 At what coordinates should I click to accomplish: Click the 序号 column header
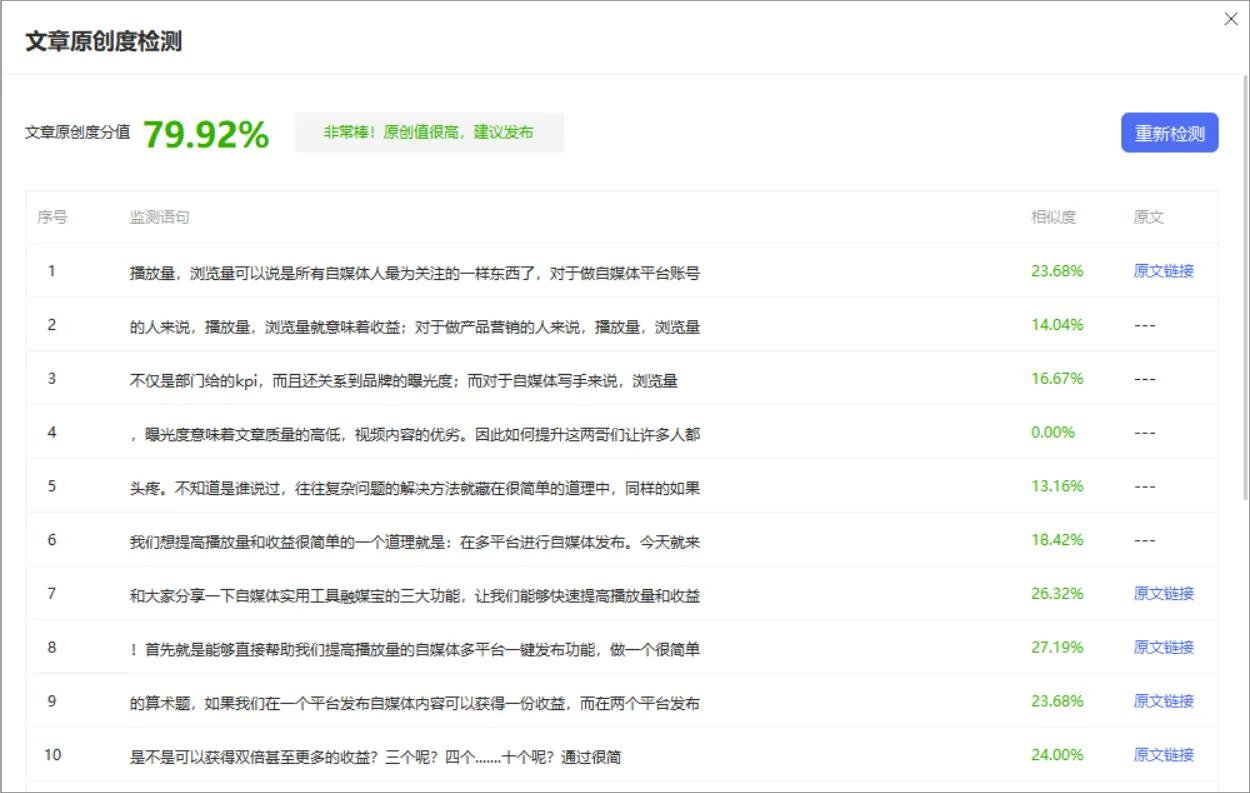[51, 216]
